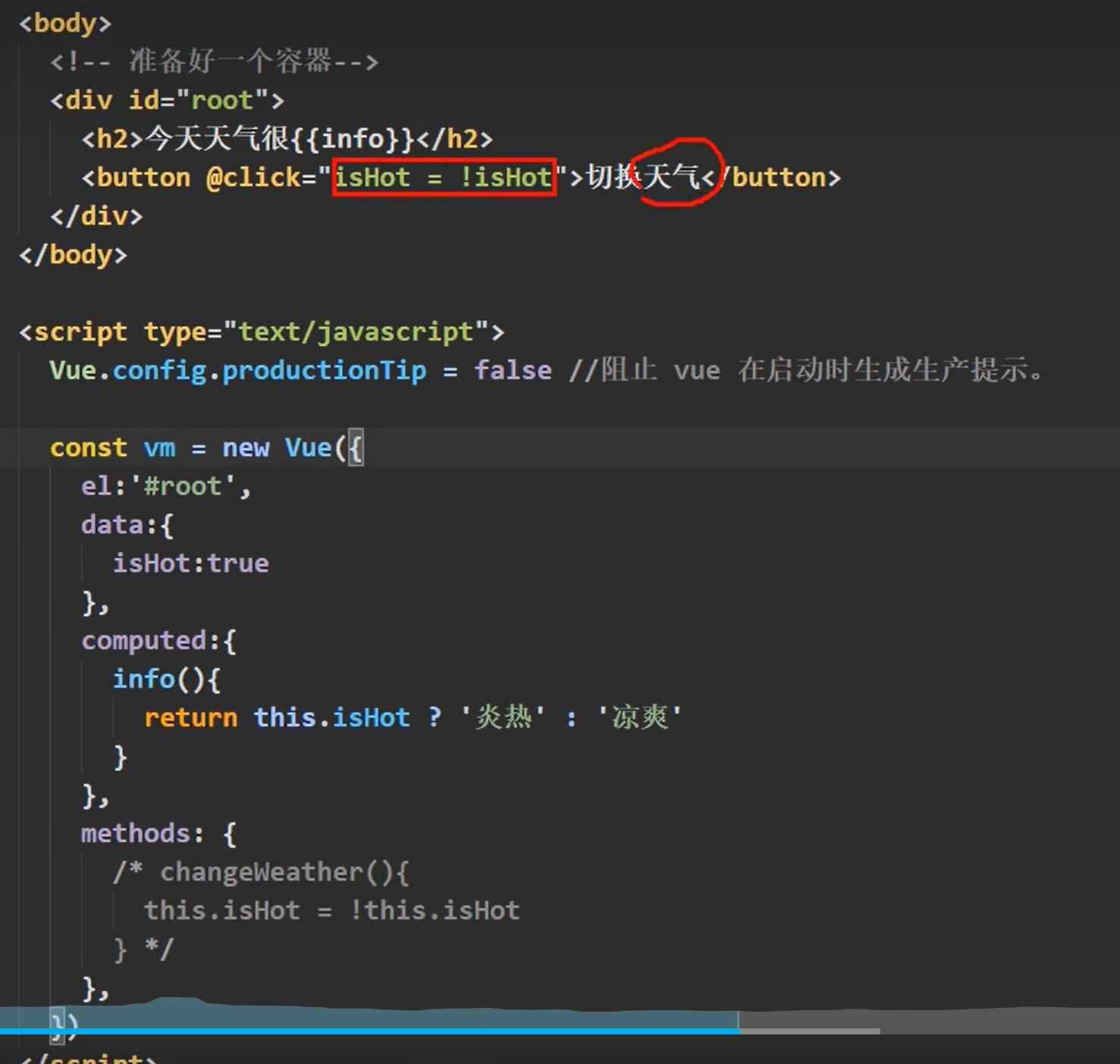Click the @click attribute on button
The width and height of the screenshot is (1120, 1064).
coord(253,177)
